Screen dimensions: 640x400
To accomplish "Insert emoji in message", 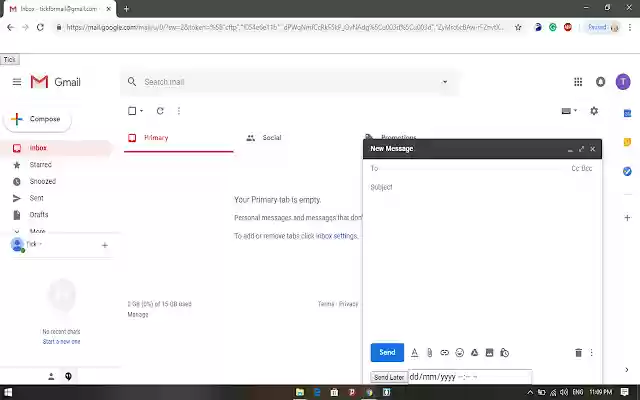I will [x=460, y=353].
